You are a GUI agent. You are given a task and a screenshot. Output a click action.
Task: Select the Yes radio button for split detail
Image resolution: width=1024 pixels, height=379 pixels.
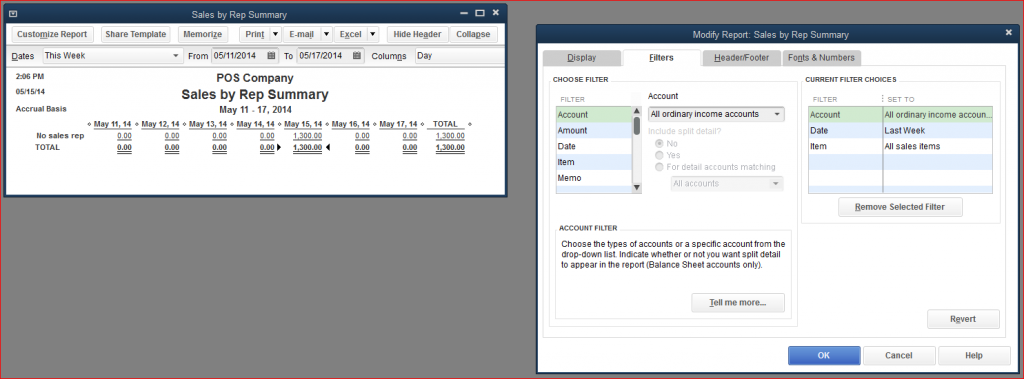(x=659, y=155)
